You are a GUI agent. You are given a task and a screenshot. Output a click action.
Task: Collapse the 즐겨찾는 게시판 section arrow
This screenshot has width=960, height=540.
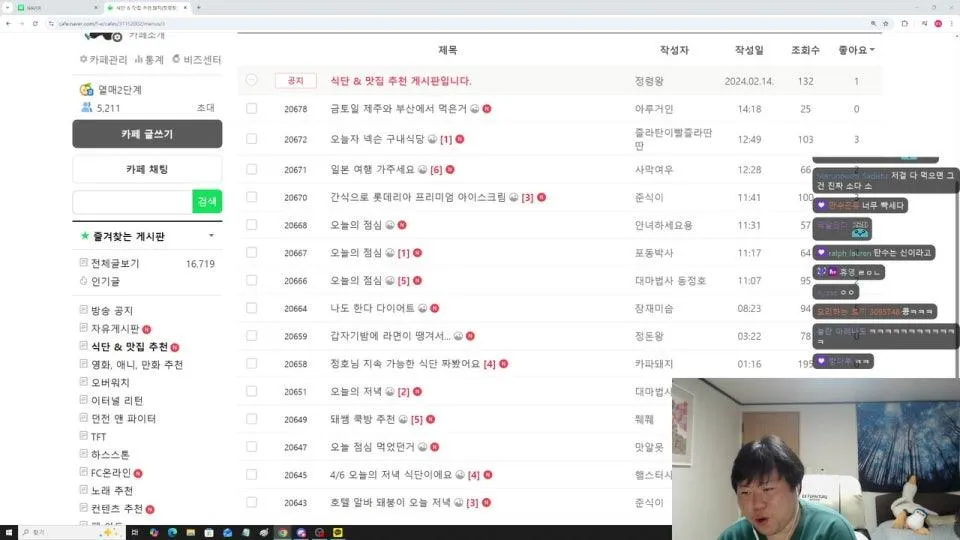tap(211, 236)
